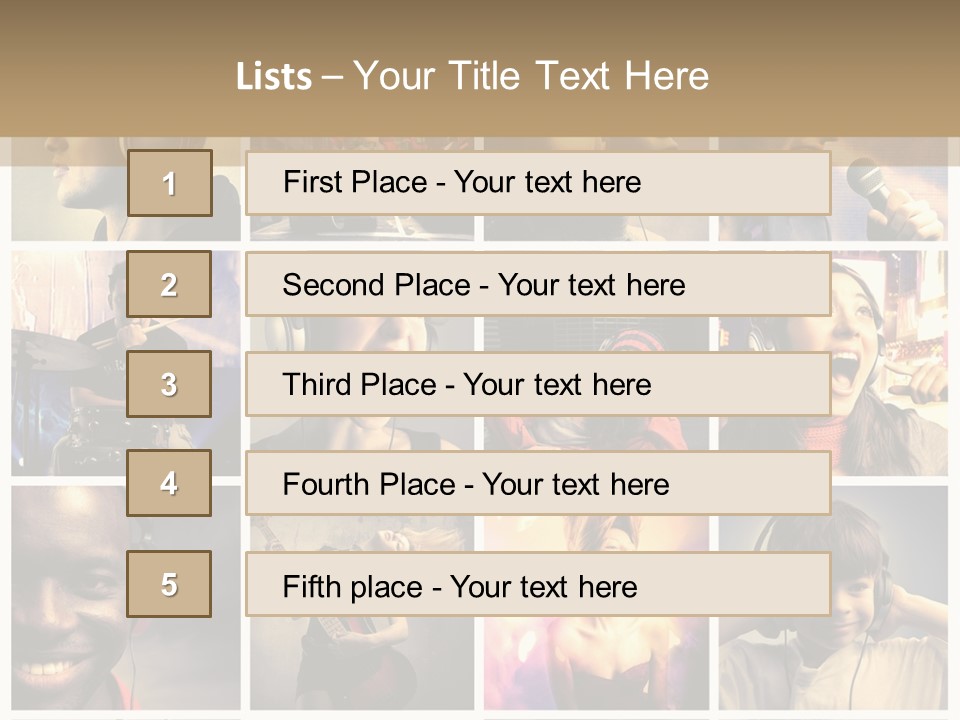
Task: Select the Second Place text bar
Action: 538,284
